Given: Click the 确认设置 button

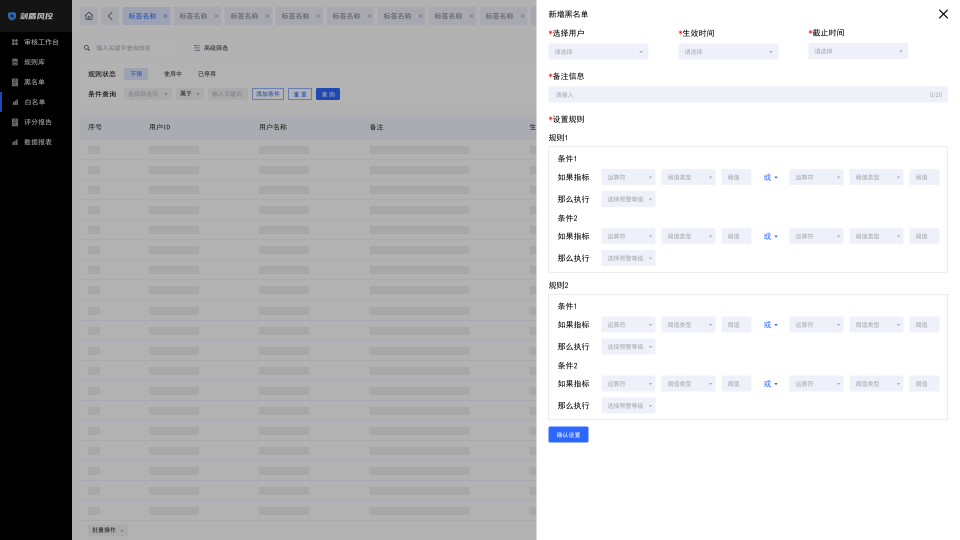Looking at the screenshot, I should (568, 435).
